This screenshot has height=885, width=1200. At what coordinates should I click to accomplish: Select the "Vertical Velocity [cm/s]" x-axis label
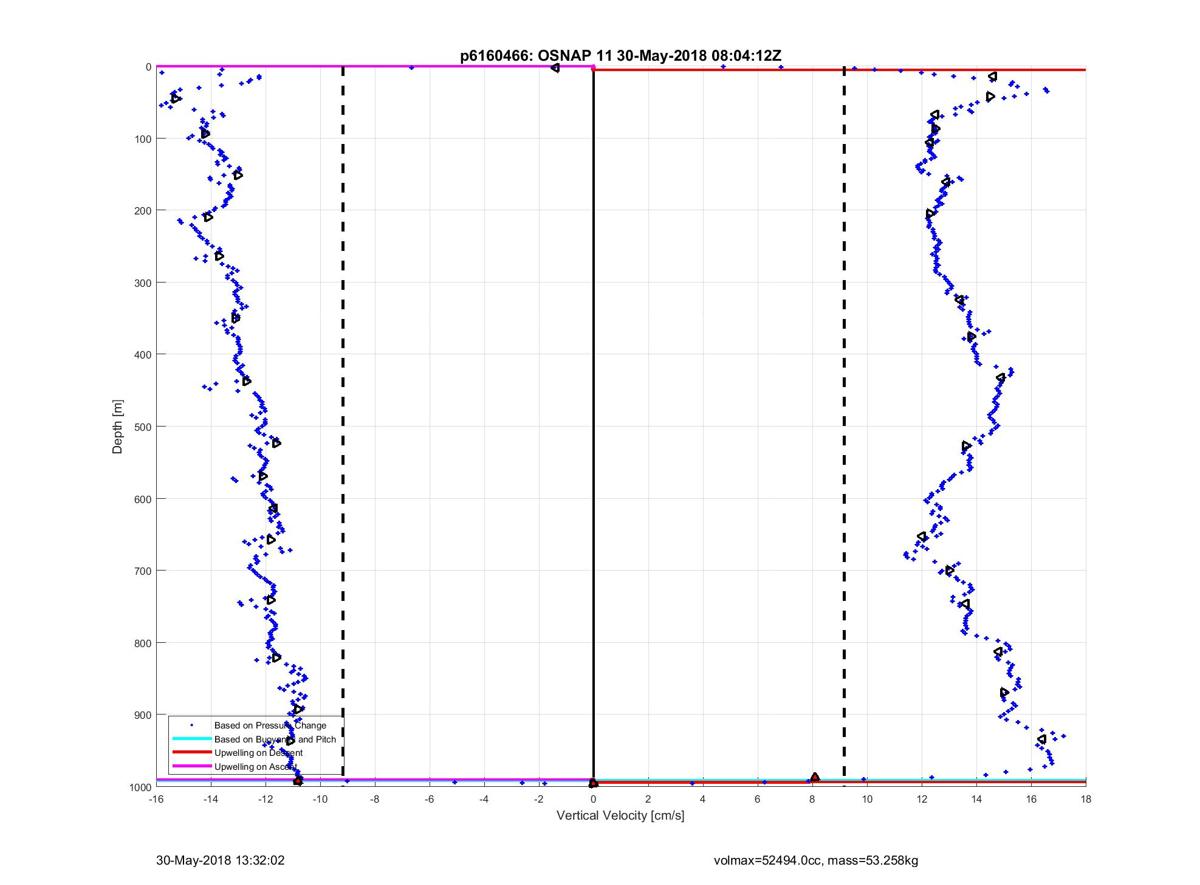point(620,815)
